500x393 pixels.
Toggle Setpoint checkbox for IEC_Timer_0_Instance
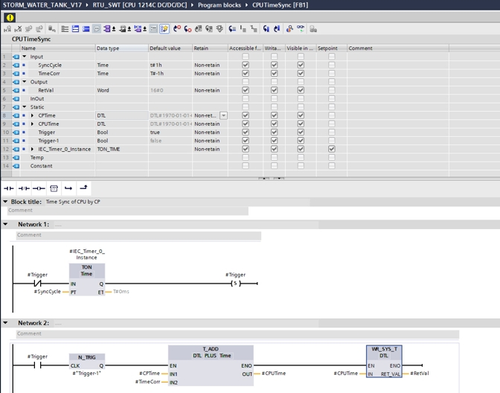tap(332, 149)
